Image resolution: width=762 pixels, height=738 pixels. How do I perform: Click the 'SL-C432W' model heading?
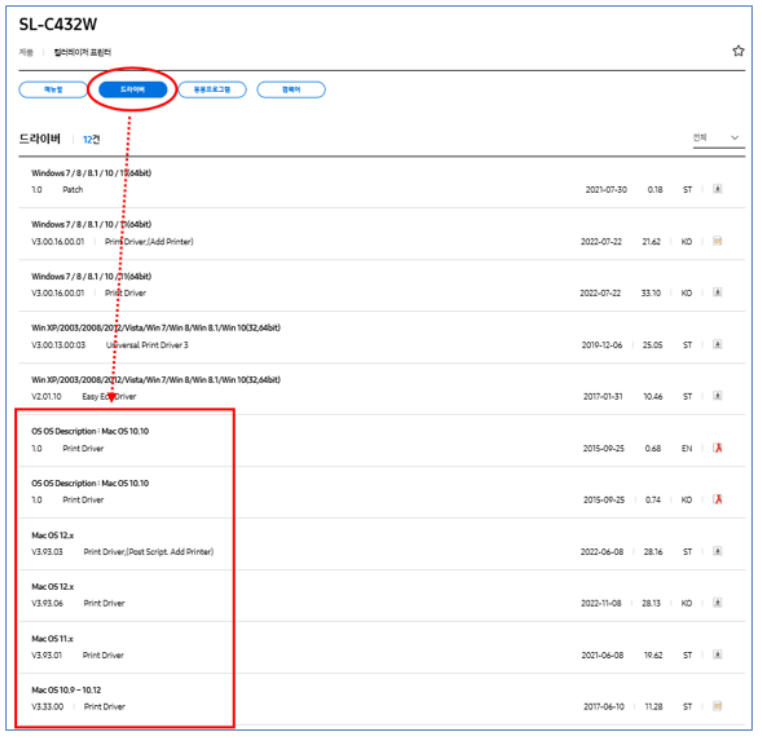click(58, 24)
